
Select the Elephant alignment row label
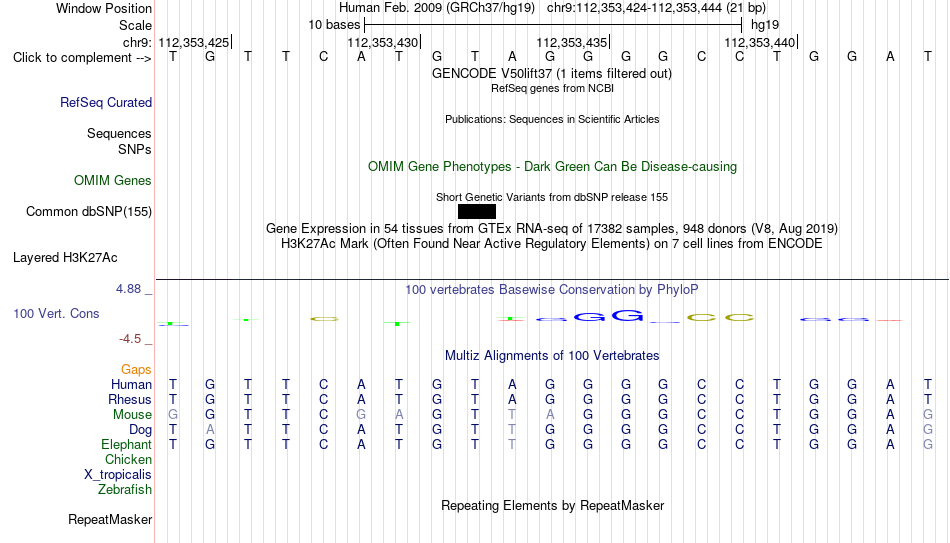[126, 445]
